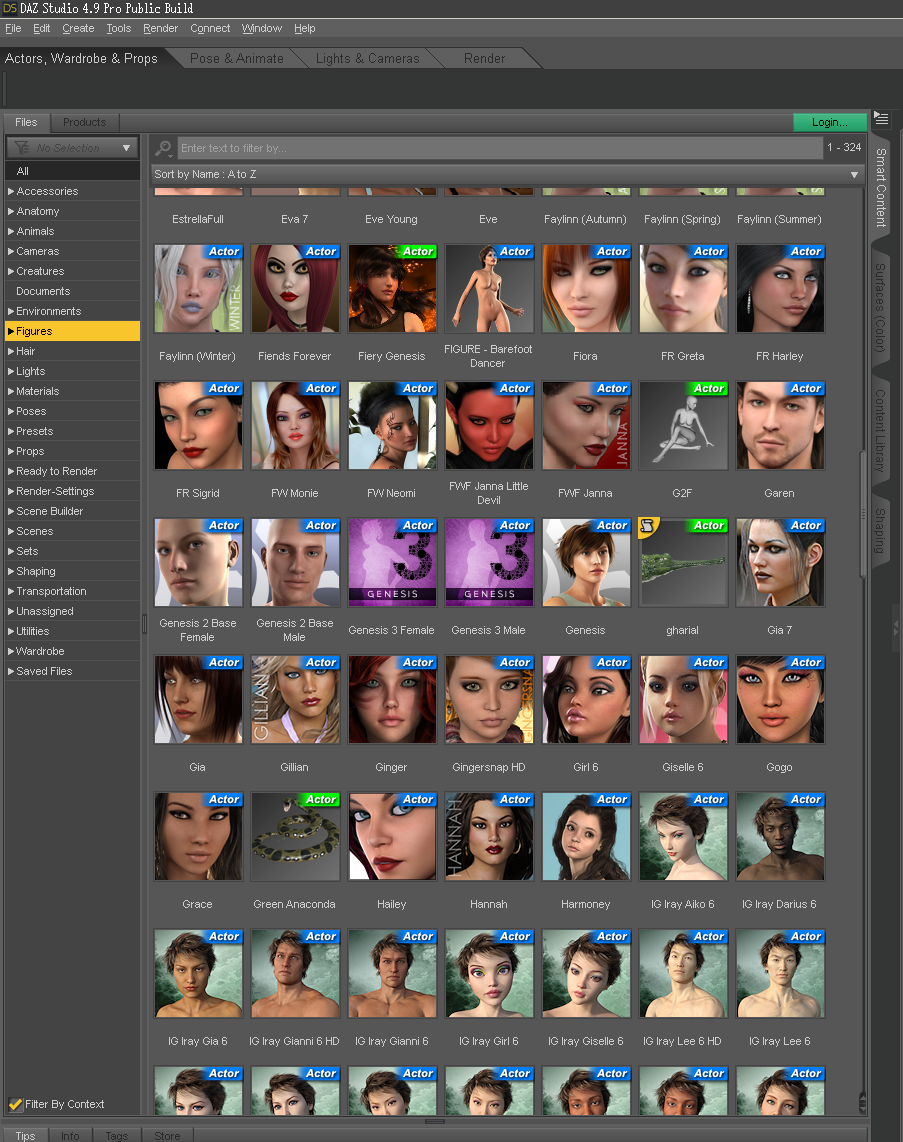
Task: Select the All category row
Action: pyautogui.click(x=72, y=171)
